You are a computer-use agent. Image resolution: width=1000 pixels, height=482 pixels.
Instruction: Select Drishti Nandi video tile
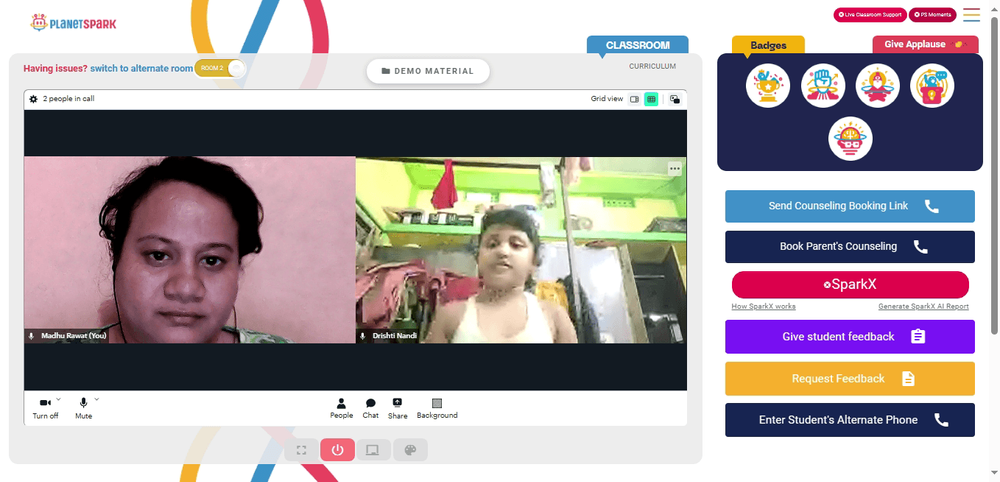pyautogui.click(x=521, y=250)
